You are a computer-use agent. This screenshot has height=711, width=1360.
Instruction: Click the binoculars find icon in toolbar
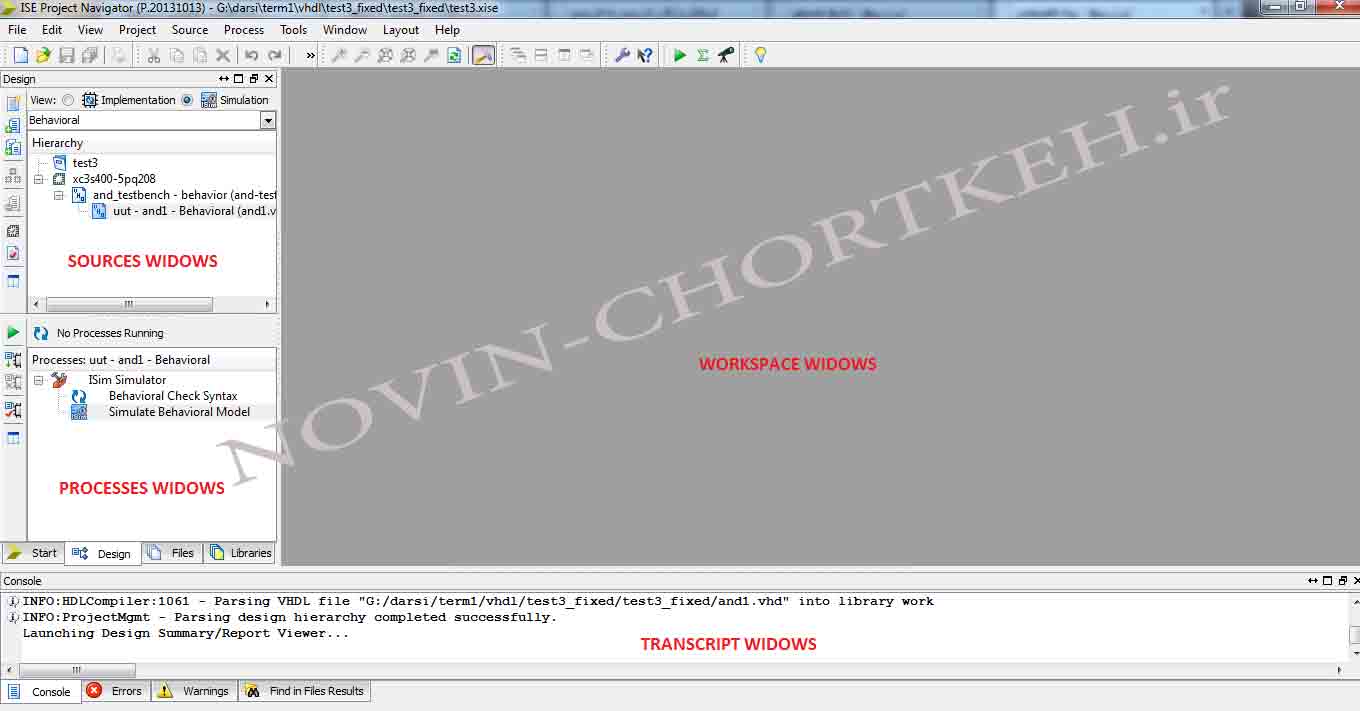click(726, 55)
